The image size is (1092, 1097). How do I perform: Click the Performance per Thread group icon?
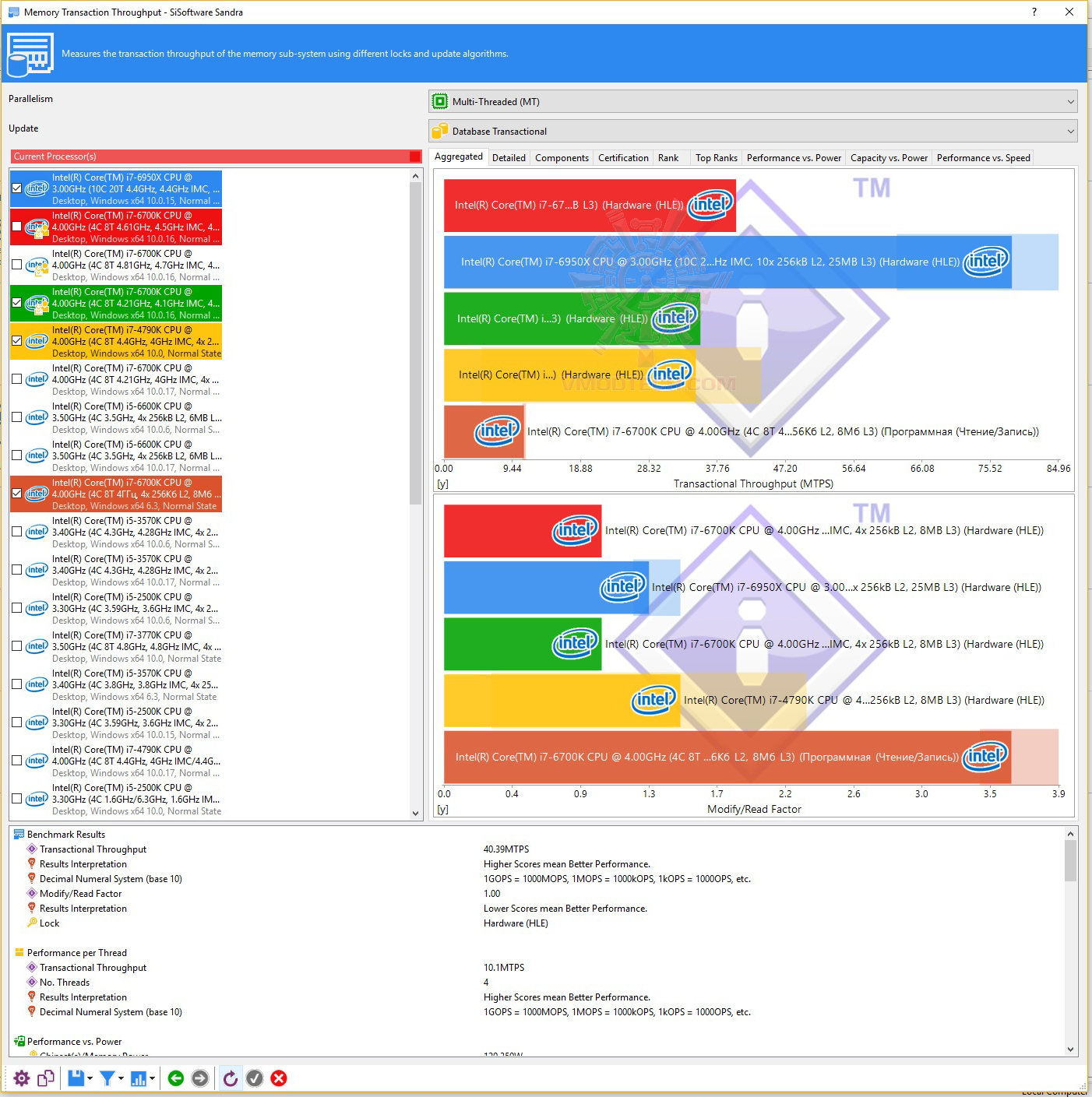[19, 952]
